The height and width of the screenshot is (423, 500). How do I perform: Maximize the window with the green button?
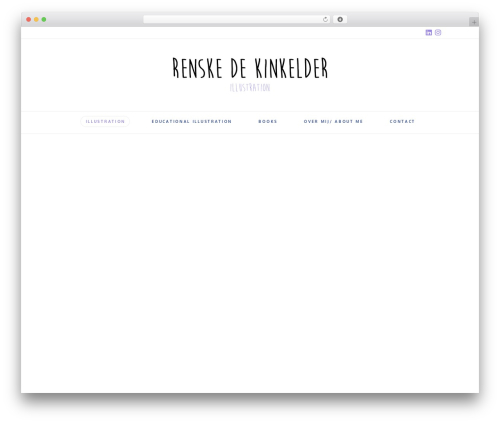(44, 19)
